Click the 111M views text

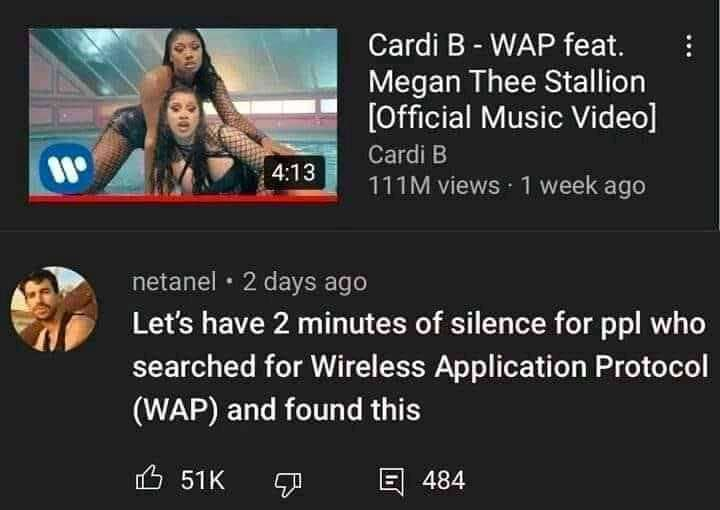433,185
